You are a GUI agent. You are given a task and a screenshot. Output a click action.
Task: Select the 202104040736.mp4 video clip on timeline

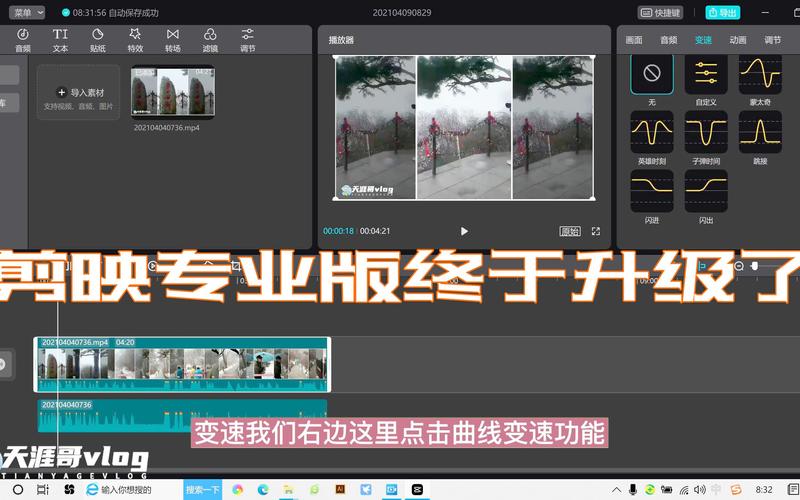click(182, 364)
